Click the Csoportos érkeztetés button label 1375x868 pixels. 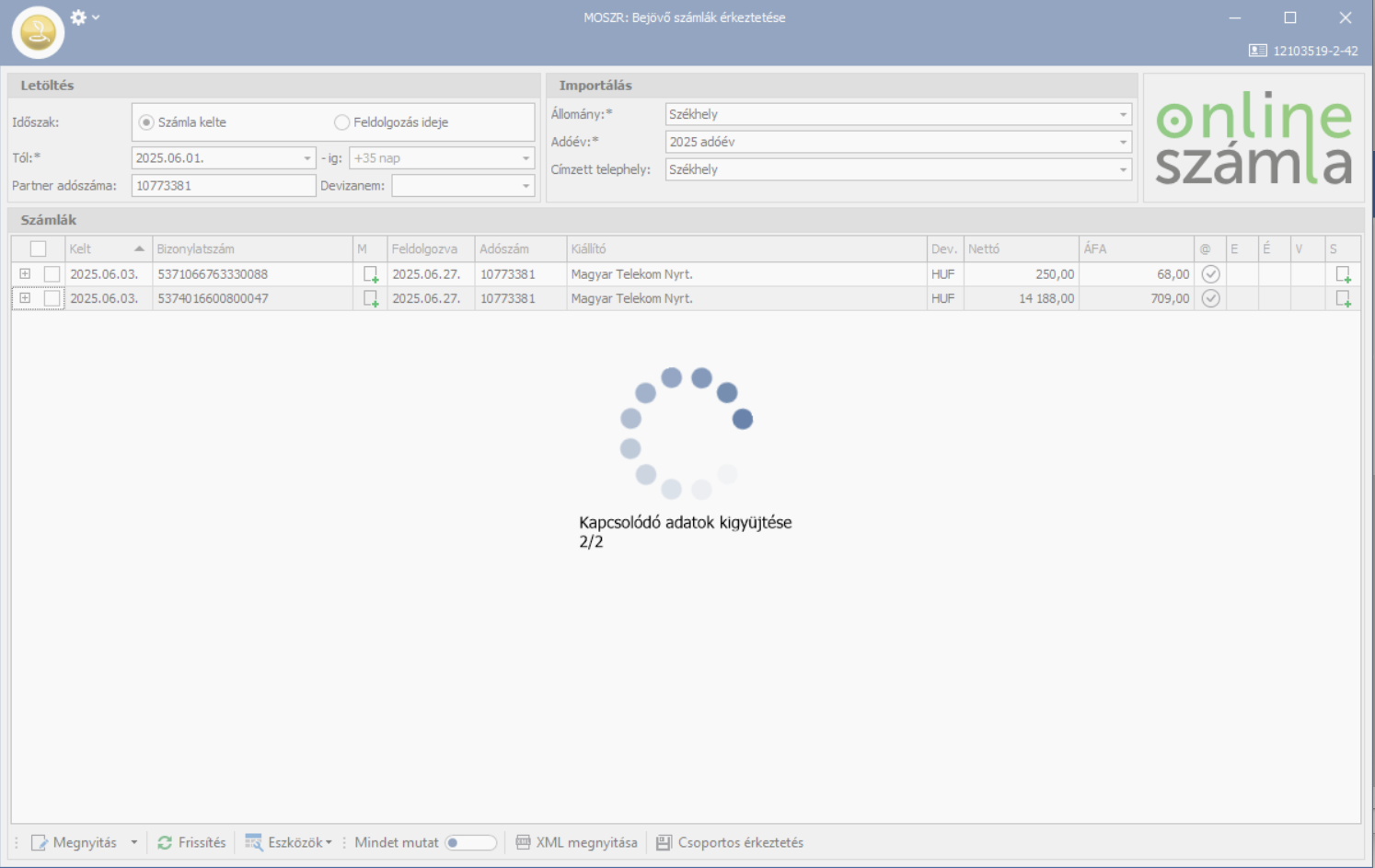point(740,842)
